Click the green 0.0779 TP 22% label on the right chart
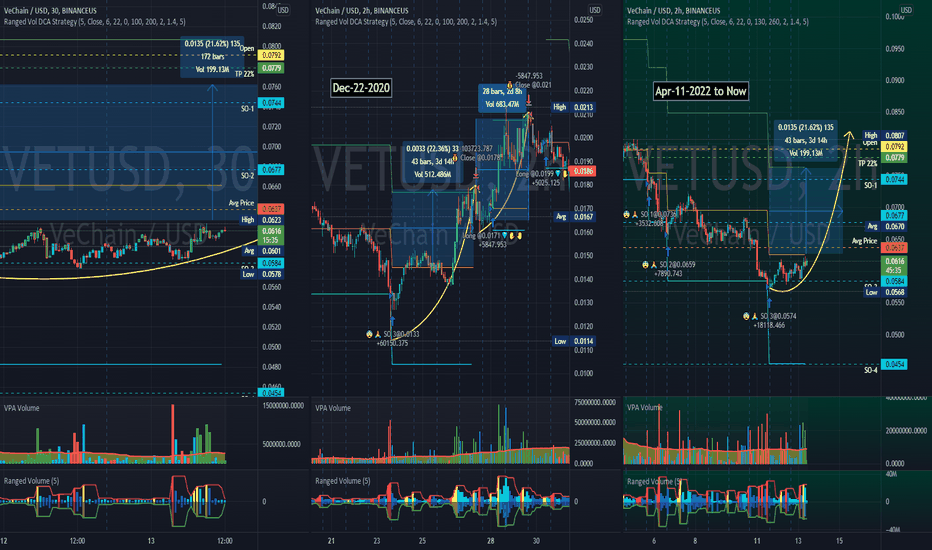Screen dimensions: 932x550 click(x=895, y=158)
